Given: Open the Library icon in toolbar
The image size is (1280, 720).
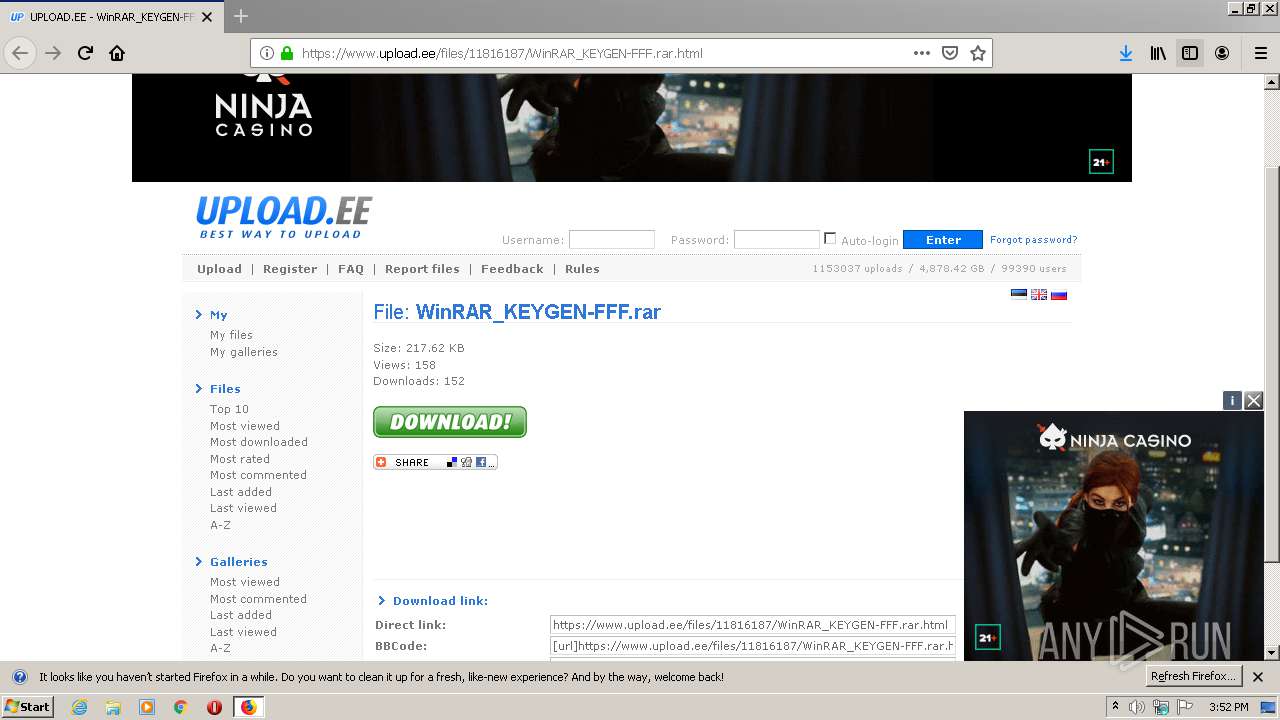Looking at the screenshot, I should [1158, 54].
